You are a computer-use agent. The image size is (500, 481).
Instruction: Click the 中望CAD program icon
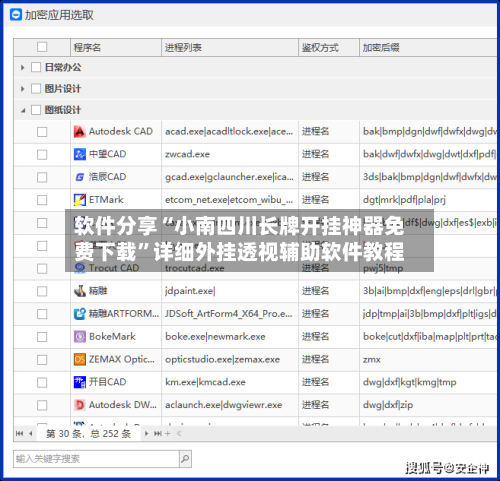click(79, 154)
